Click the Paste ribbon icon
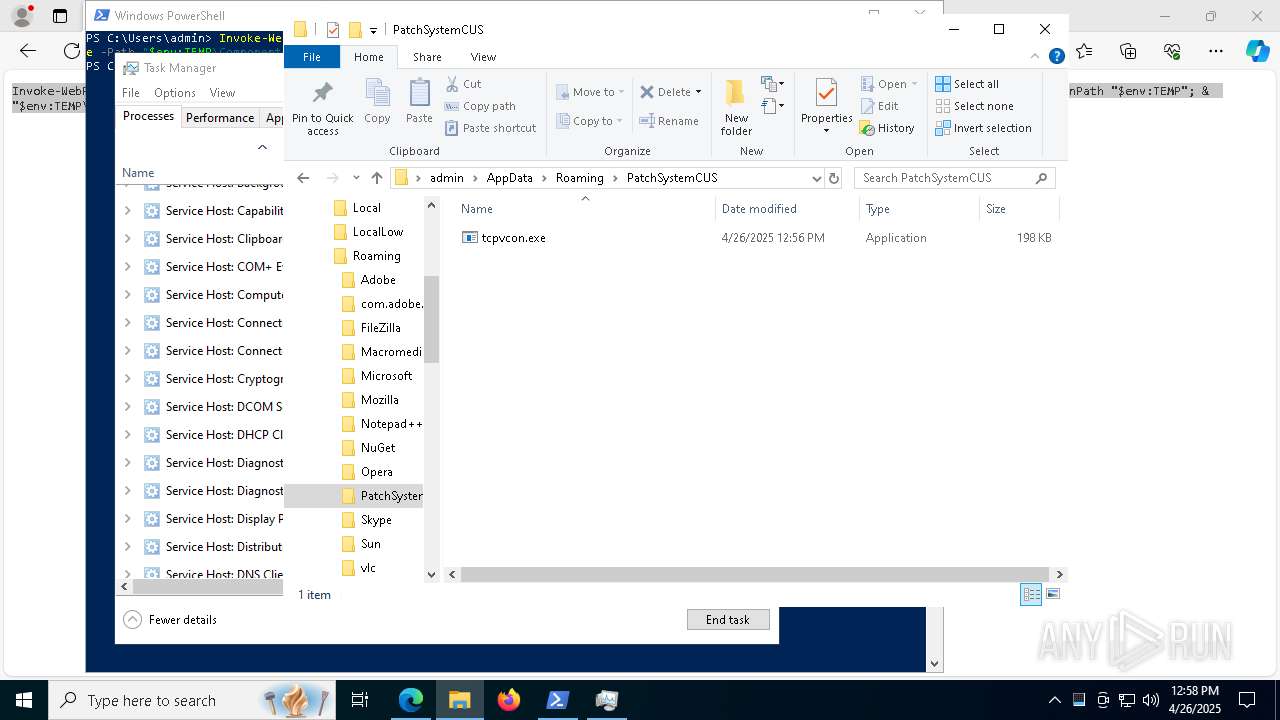 click(419, 102)
